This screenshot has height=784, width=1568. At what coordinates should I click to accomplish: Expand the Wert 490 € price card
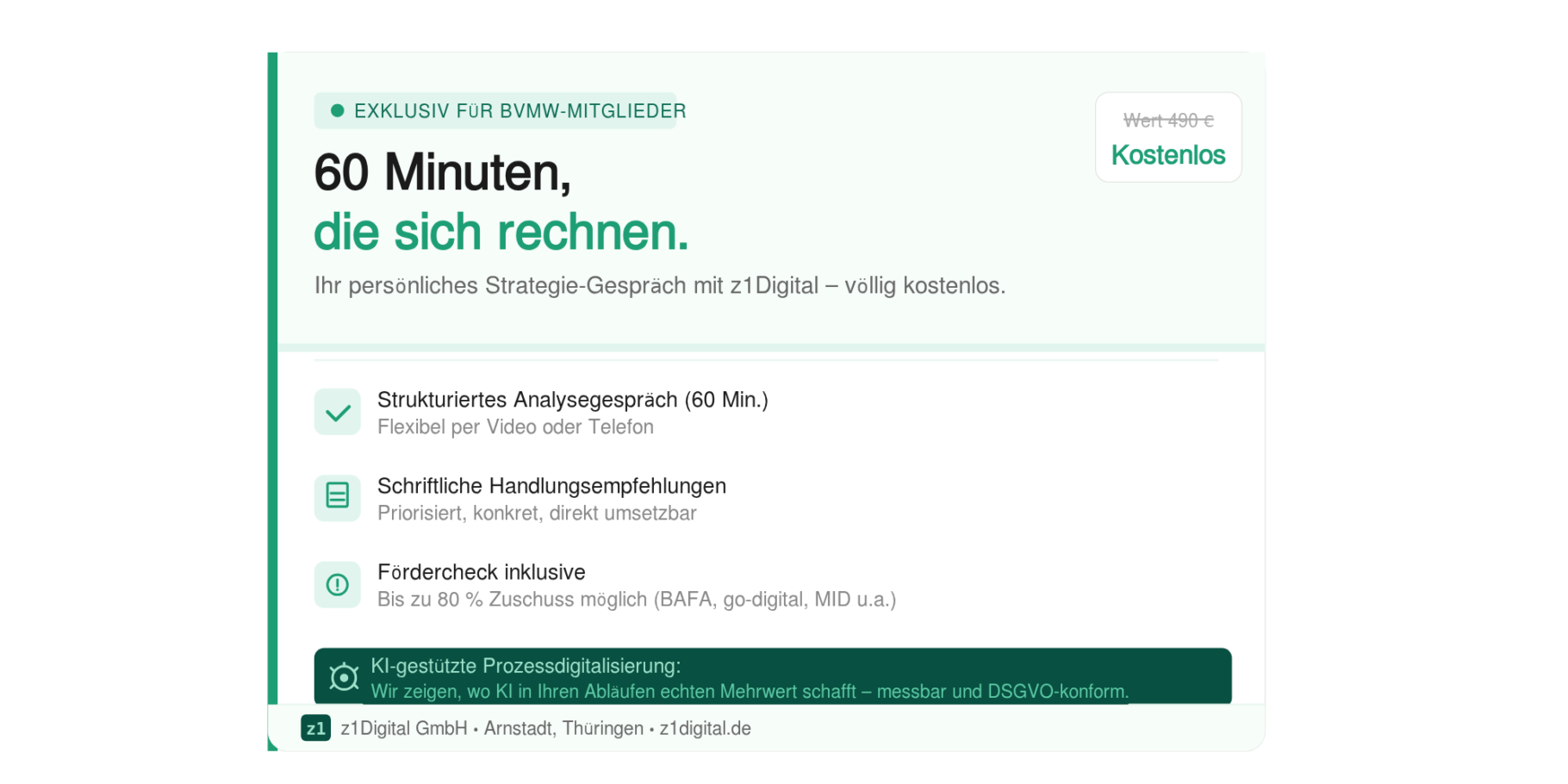[1168, 136]
